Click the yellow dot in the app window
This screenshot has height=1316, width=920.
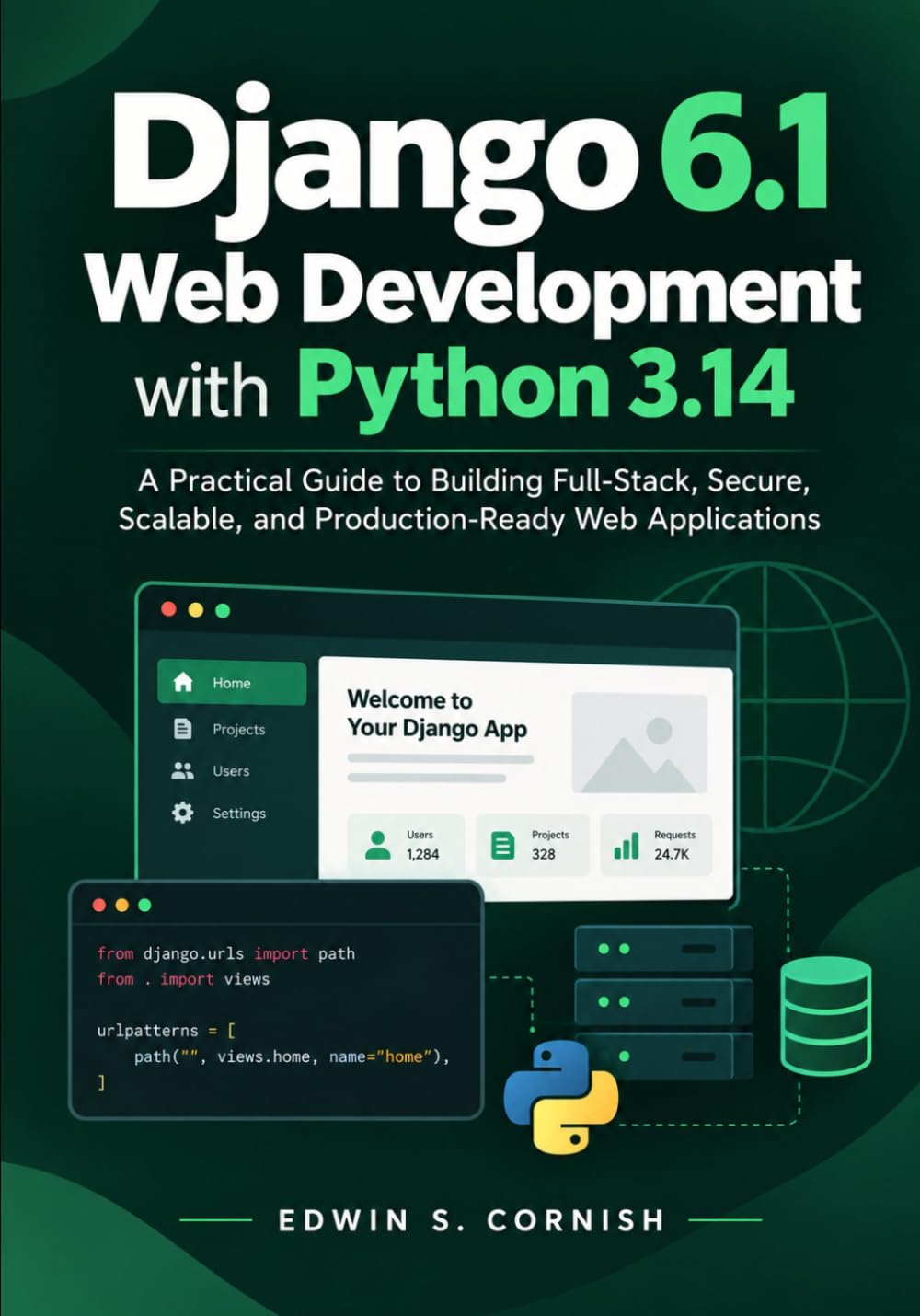(195, 609)
